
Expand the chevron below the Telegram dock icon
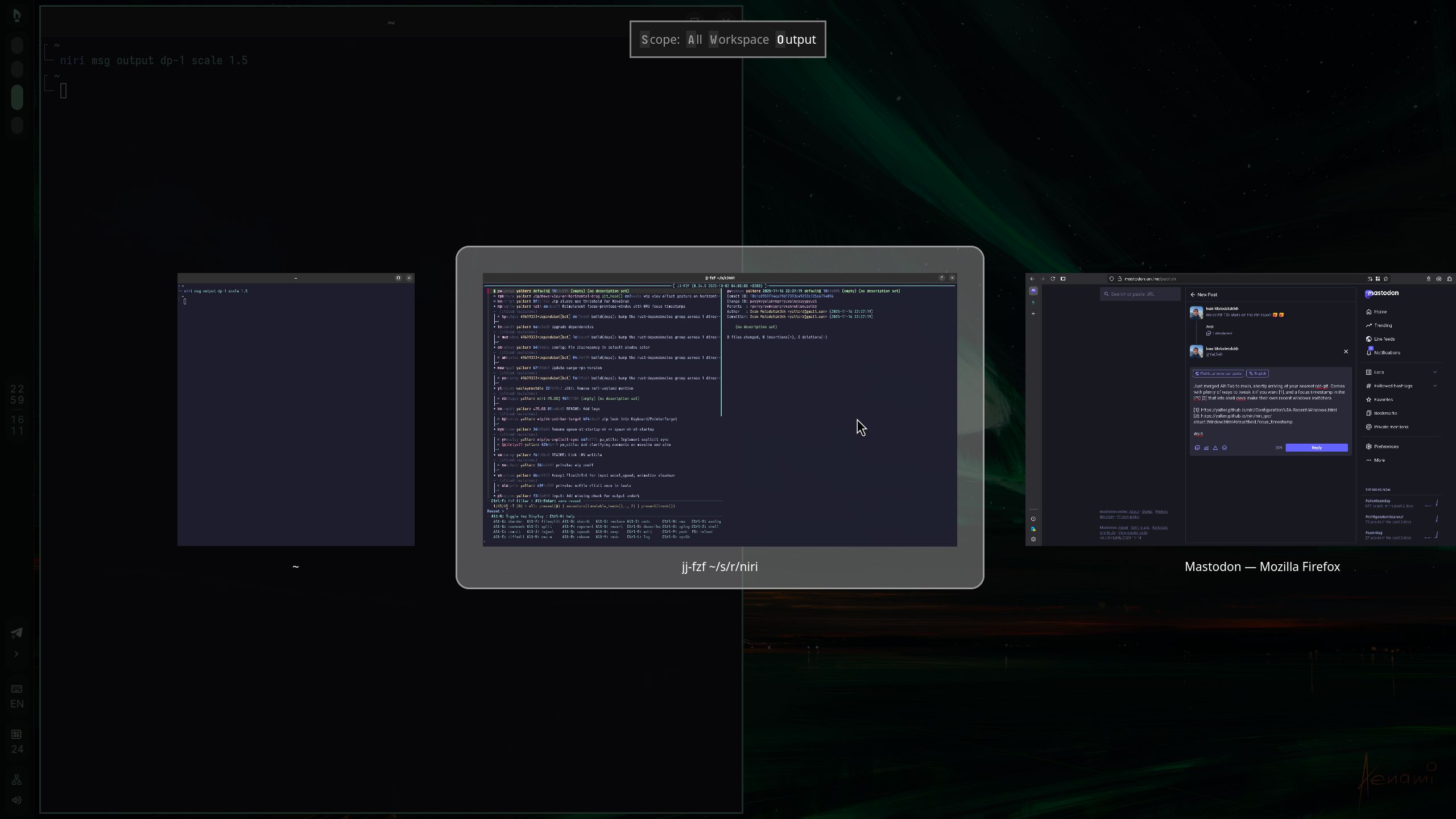(x=16, y=654)
